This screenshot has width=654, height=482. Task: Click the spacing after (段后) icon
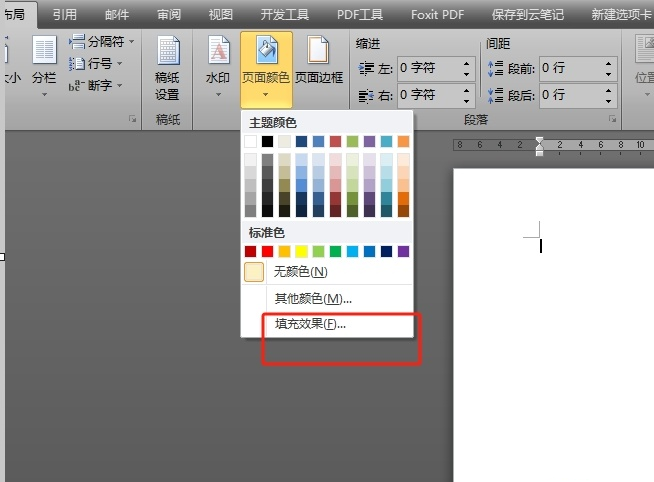496,95
